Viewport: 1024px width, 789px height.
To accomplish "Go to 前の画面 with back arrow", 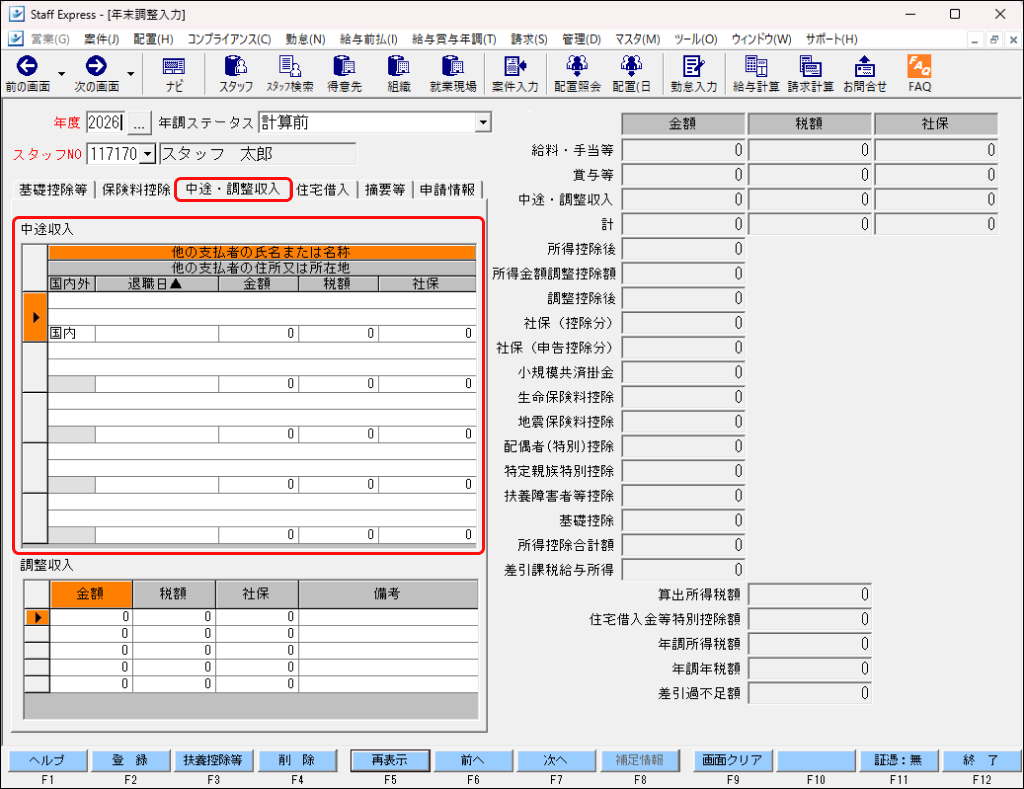I will pos(27,73).
